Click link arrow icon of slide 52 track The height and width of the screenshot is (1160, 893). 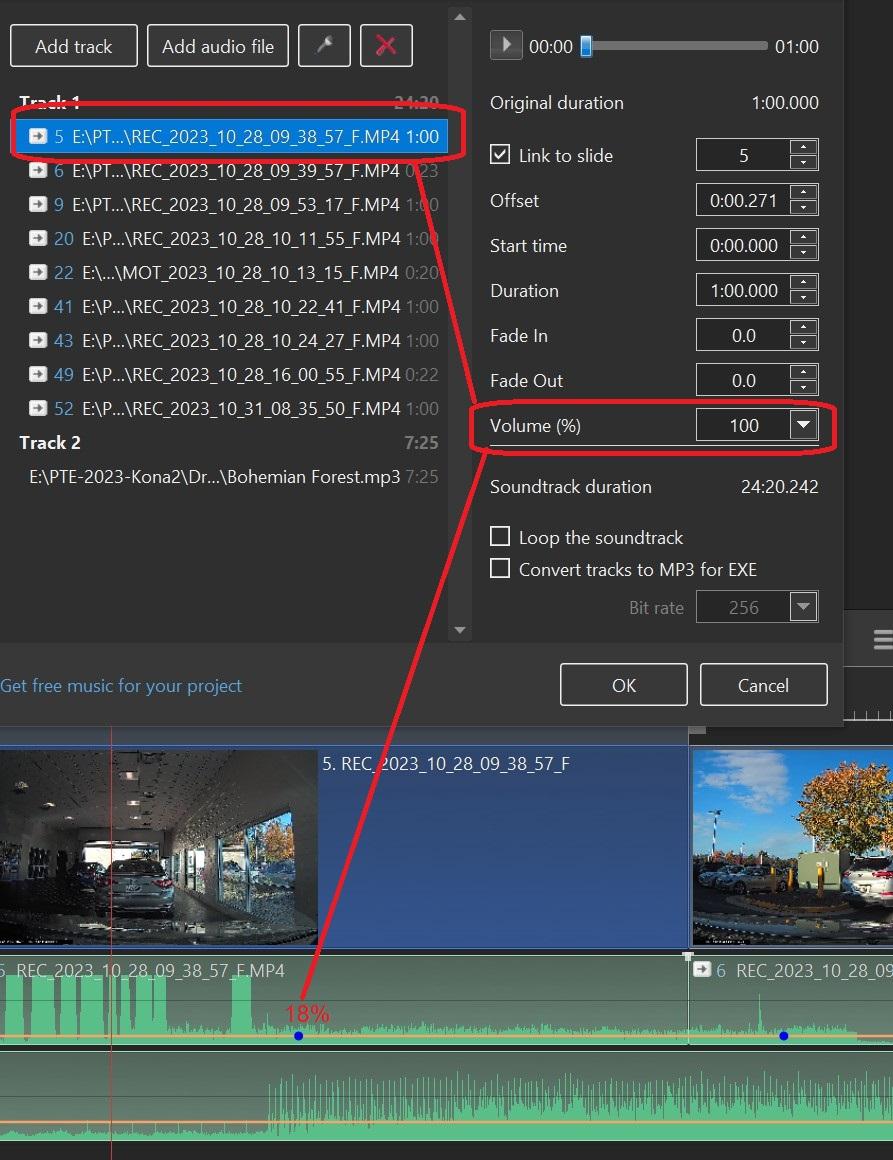[x=38, y=409]
